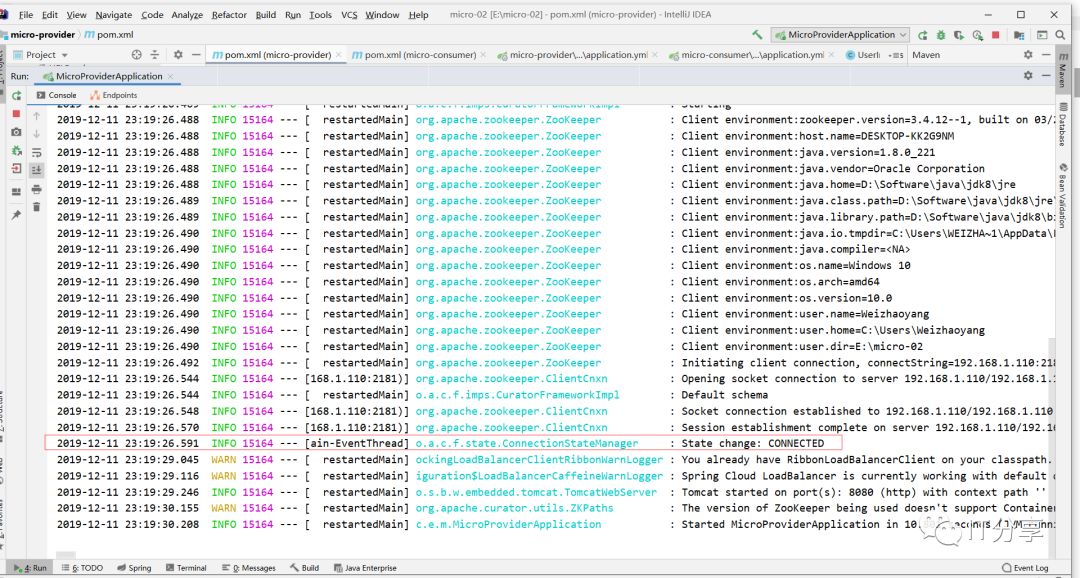Open the Messages tool window
Image resolution: width=1080 pixels, height=578 pixels.
[x=249, y=568]
